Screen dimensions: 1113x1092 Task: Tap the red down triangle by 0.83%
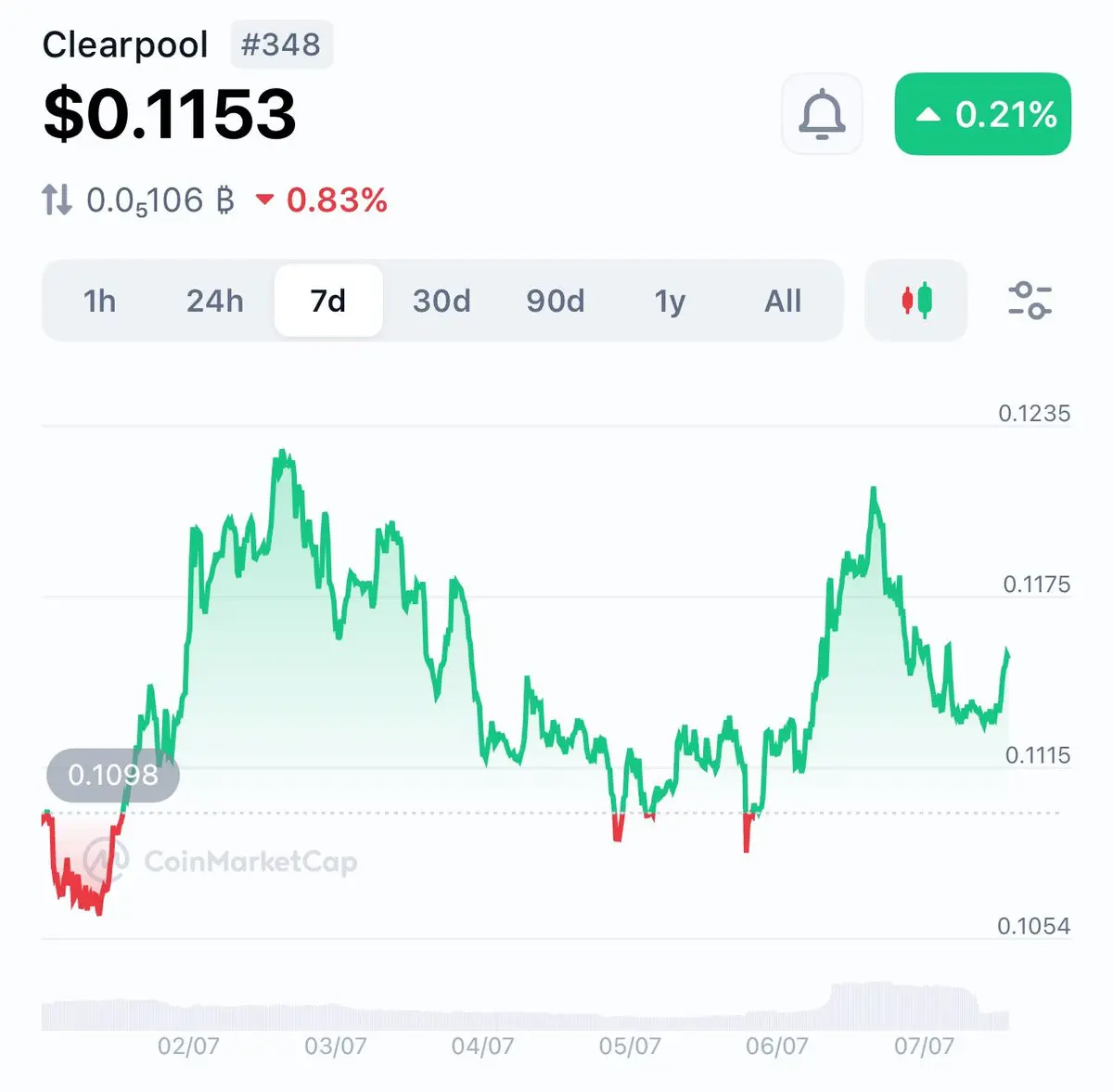pos(265,199)
